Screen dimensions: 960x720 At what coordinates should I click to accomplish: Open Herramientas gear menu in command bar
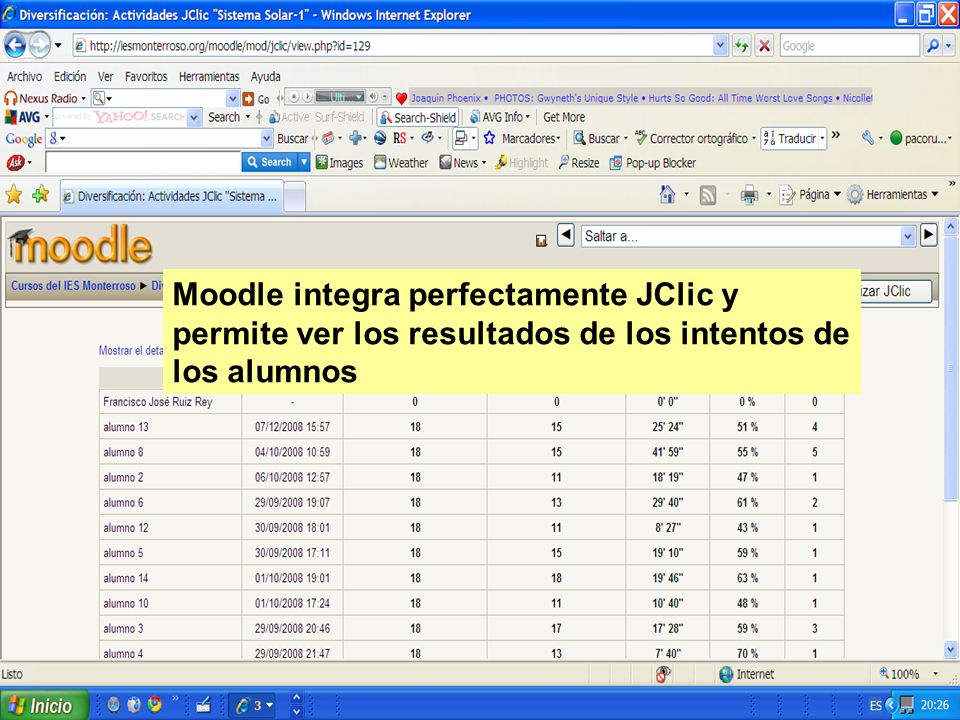892,195
